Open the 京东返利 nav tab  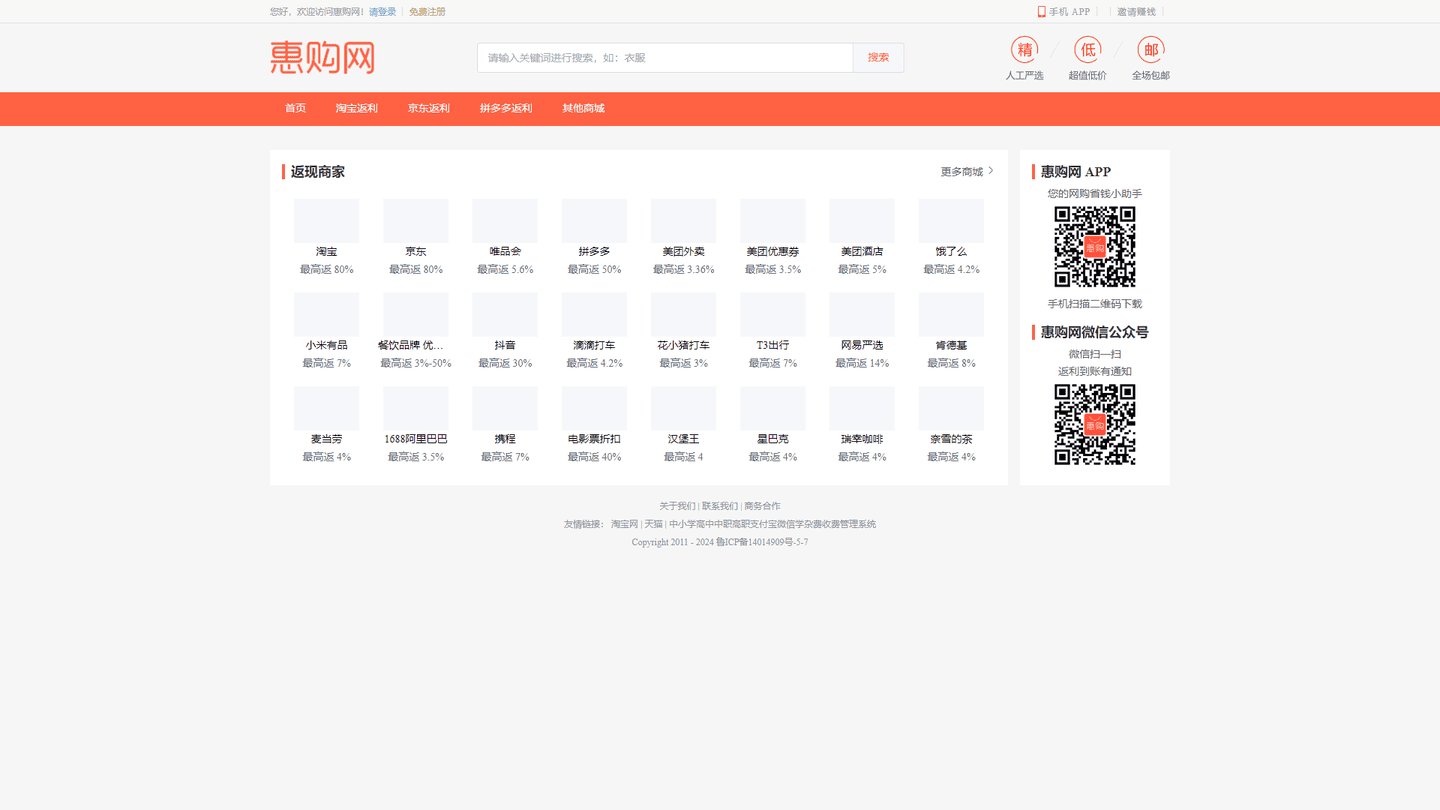pyautogui.click(x=429, y=108)
